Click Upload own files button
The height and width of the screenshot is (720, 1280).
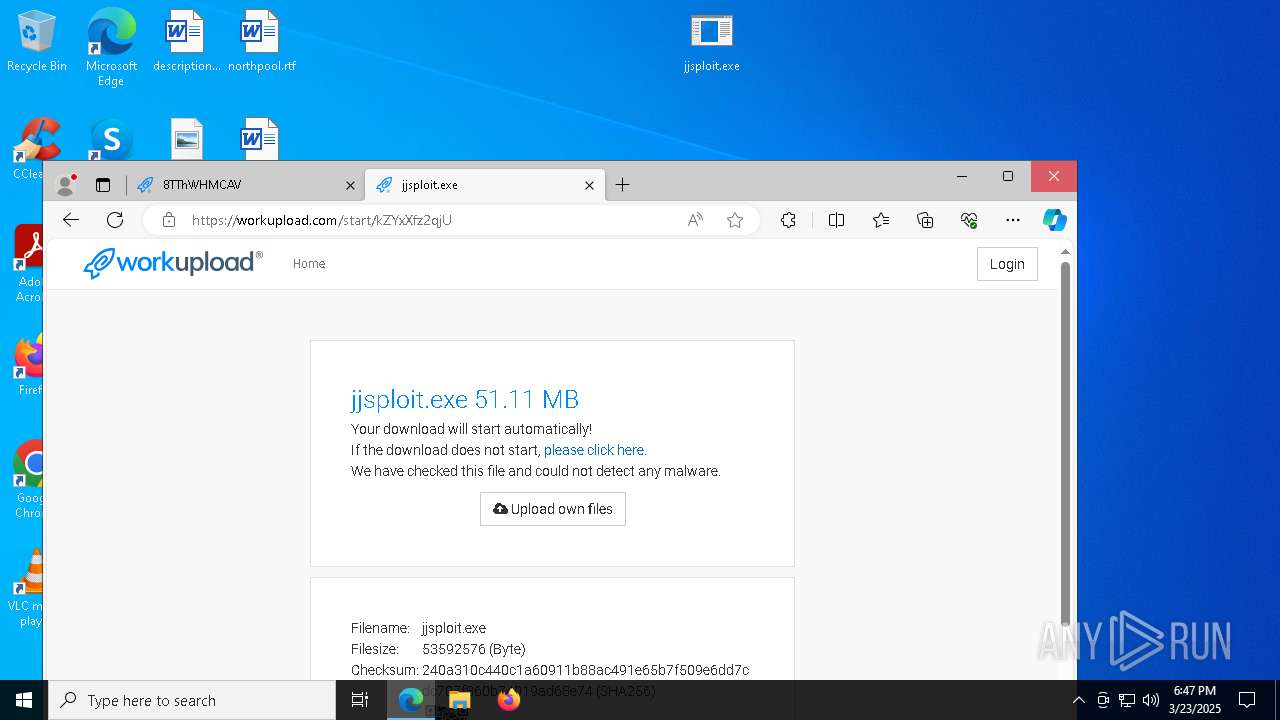pos(553,509)
